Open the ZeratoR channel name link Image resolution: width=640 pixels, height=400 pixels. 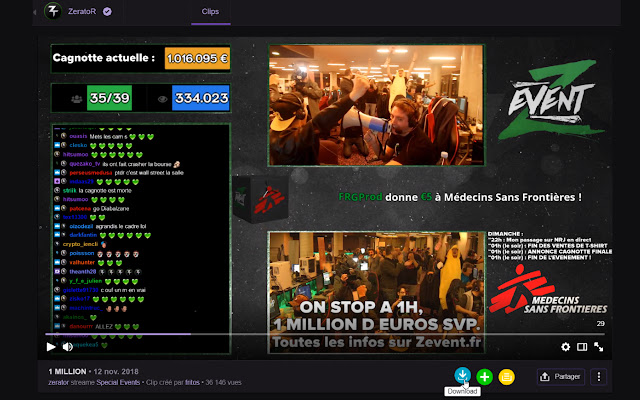[82, 11]
